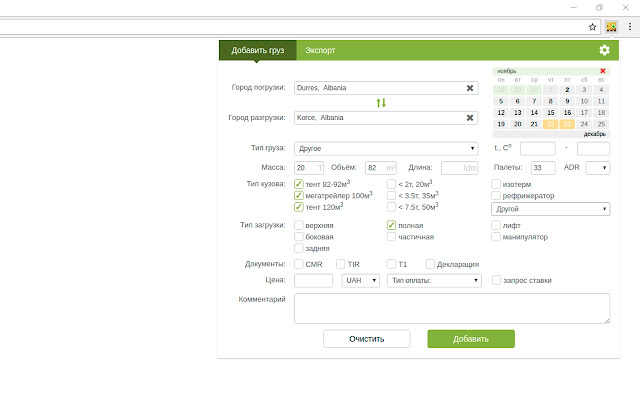The image size is (640, 400).
Task: Click the minimum temperature field
Action: [538, 149]
